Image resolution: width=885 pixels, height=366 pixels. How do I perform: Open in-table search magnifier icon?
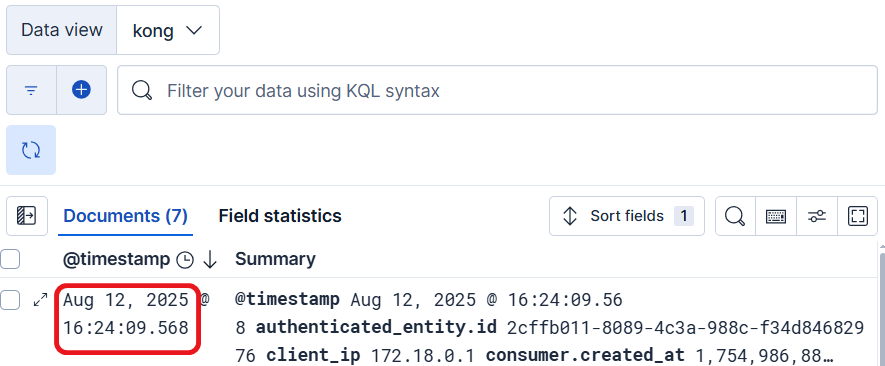pyautogui.click(x=735, y=216)
